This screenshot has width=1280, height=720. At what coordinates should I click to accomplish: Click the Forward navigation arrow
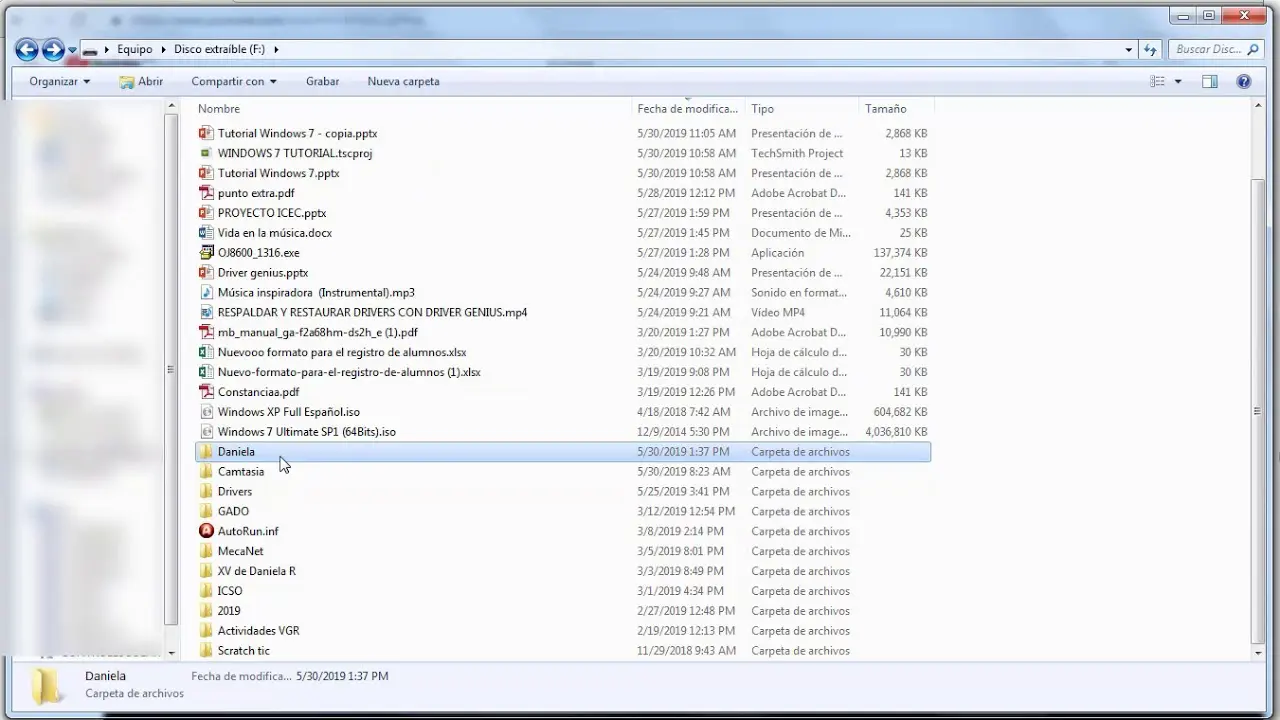point(53,49)
